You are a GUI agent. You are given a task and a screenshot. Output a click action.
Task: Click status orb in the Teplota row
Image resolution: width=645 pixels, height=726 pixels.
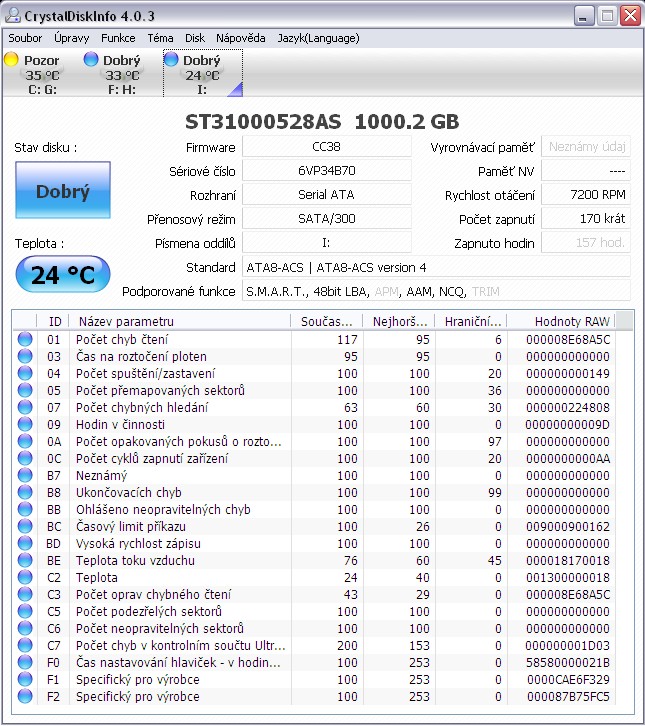coord(25,578)
